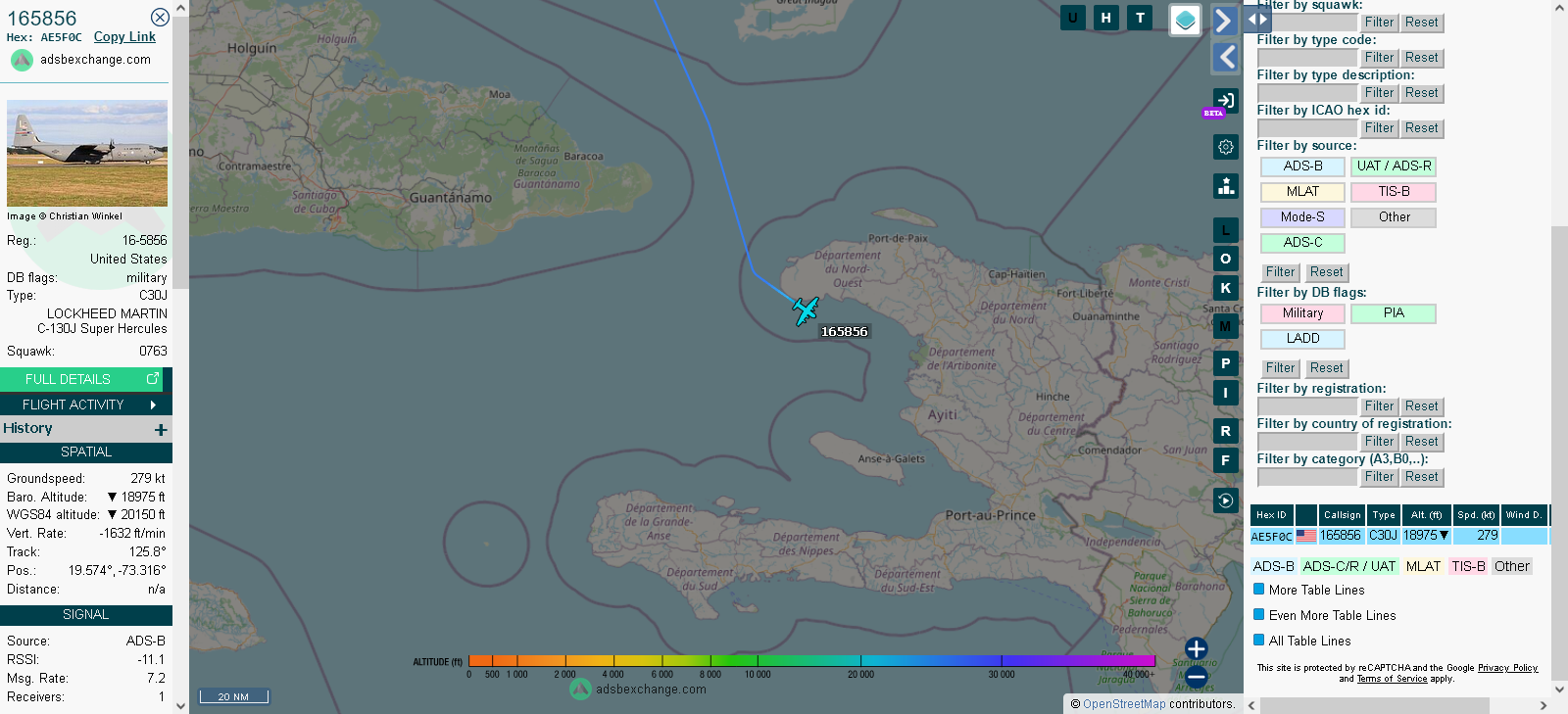Close the 165856 aircraft info panel
1568x714 pixels.
tap(160, 17)
